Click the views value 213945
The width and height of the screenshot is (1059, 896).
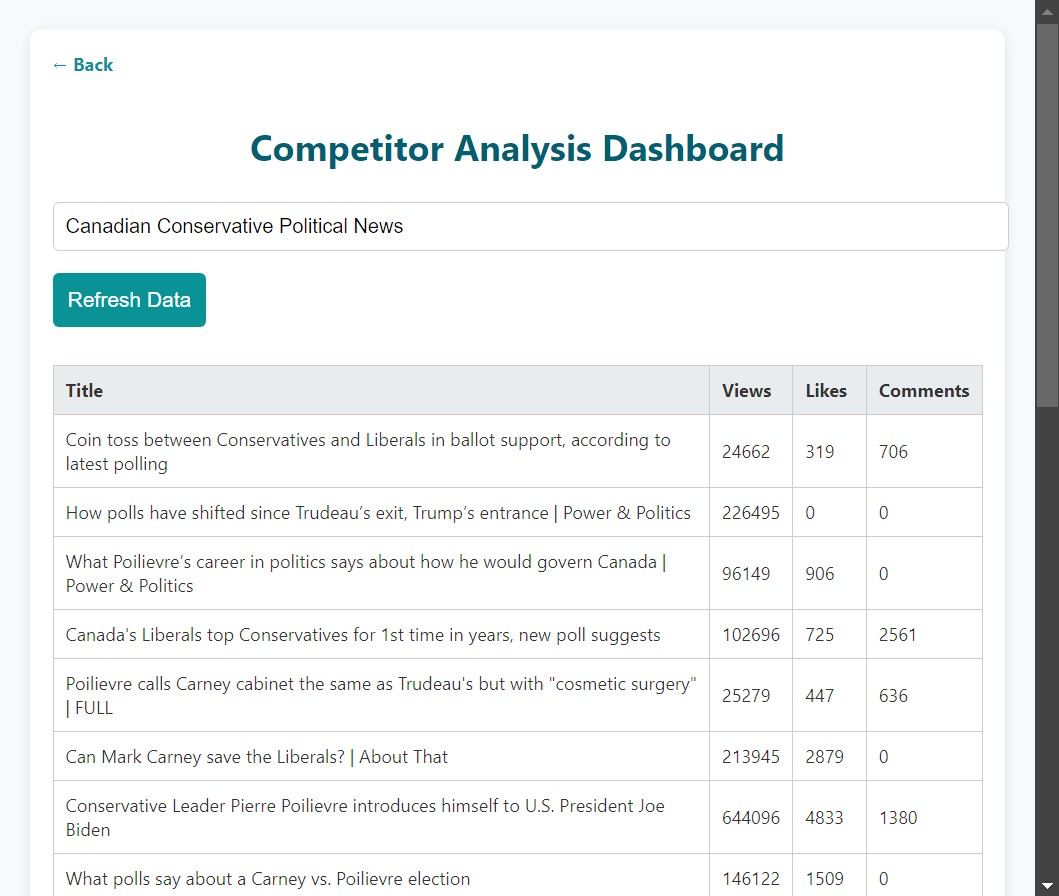pos(750,757)
